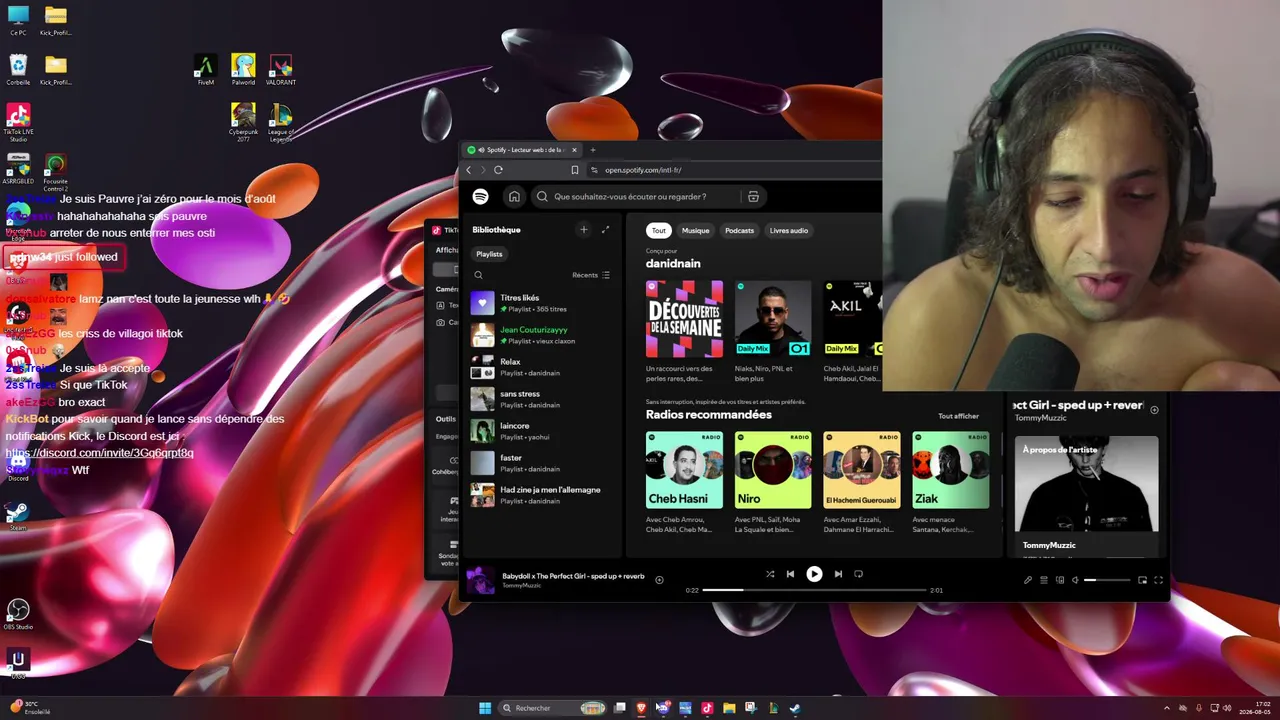Screen dimensions: 1280x720
Task: Seek in the track progress bar
Action: click(814, 590)
